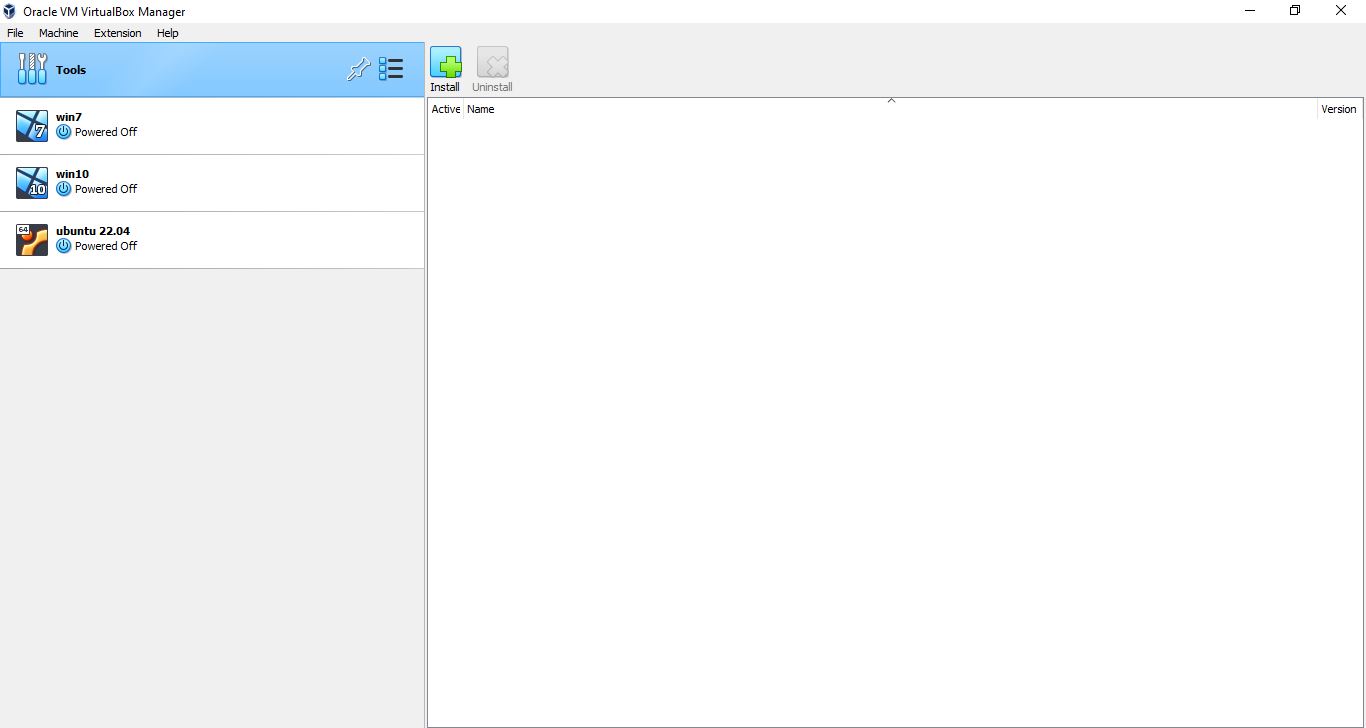
Task: Restore down the VirtualBox Manager window
Action: [x=1295, y=11]
